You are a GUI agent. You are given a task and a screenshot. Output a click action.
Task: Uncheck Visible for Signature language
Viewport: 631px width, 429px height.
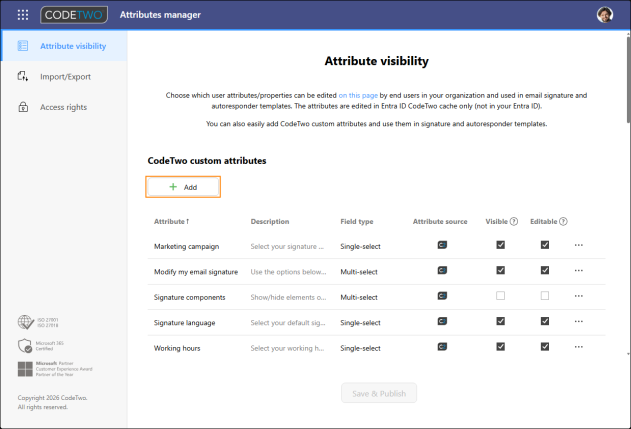(501, 321)
